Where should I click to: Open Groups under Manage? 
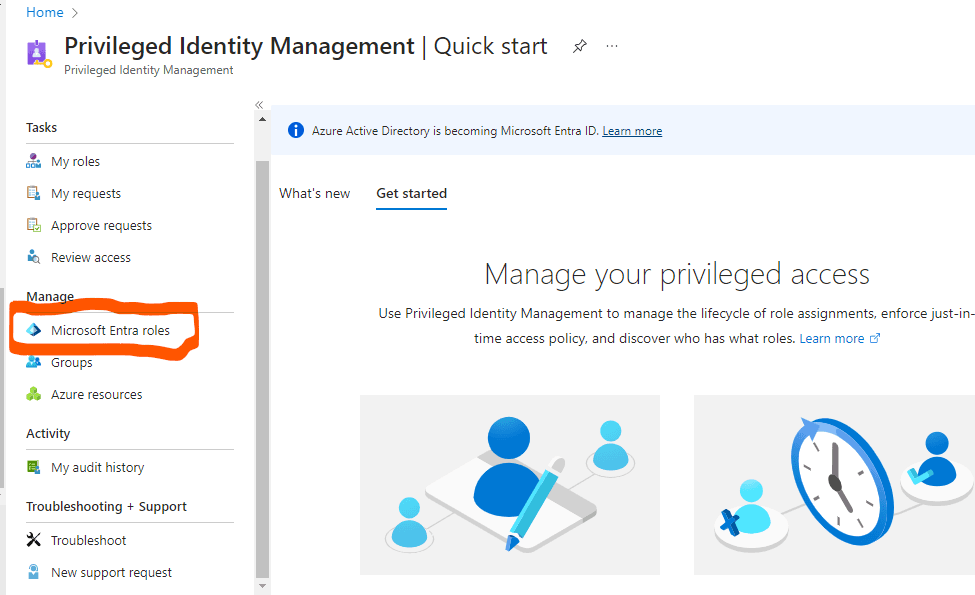tap(71, 363)
